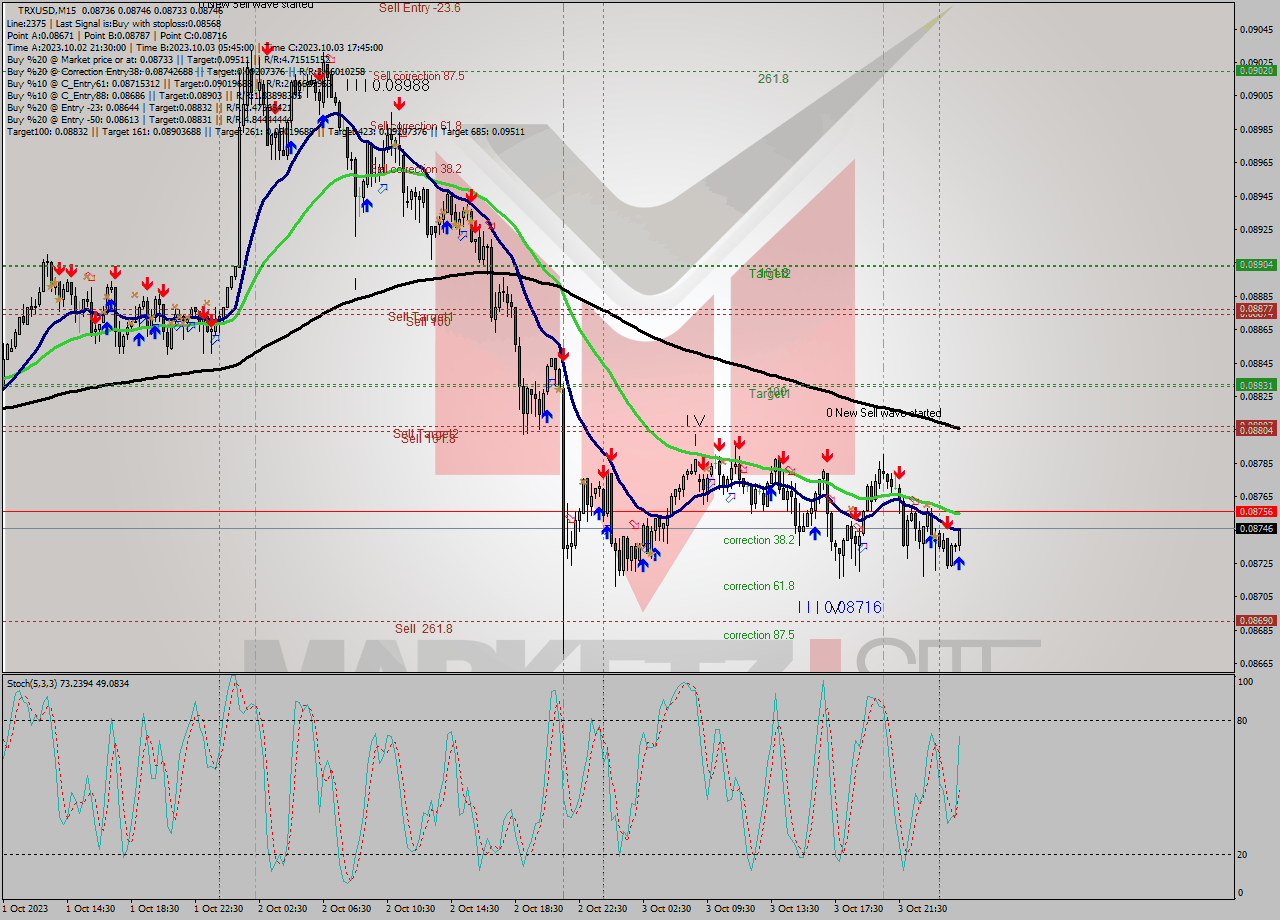Click the stochastic axis value 100
The height and width of the screenshot is (920, 1280).
coord(1247,682)
